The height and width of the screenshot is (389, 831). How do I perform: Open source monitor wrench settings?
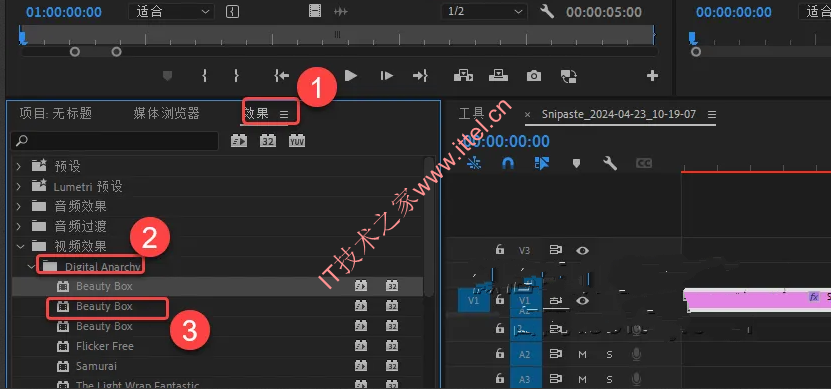547,11
